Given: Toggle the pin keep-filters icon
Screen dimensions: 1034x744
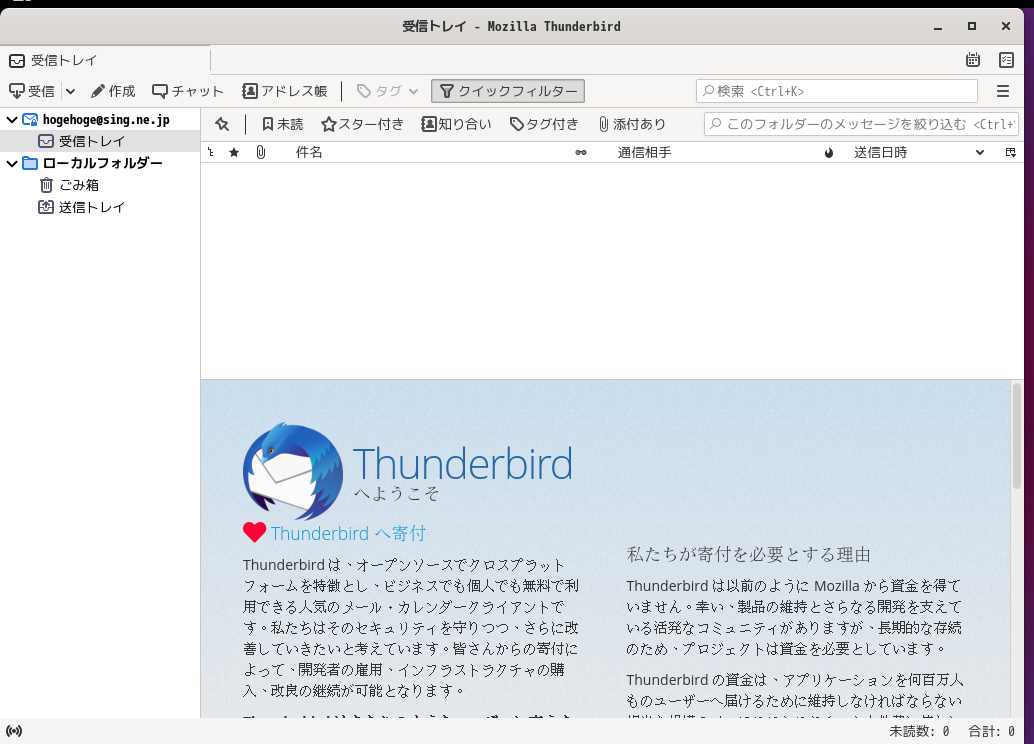Looking at the screenshot, I should 222,124.
